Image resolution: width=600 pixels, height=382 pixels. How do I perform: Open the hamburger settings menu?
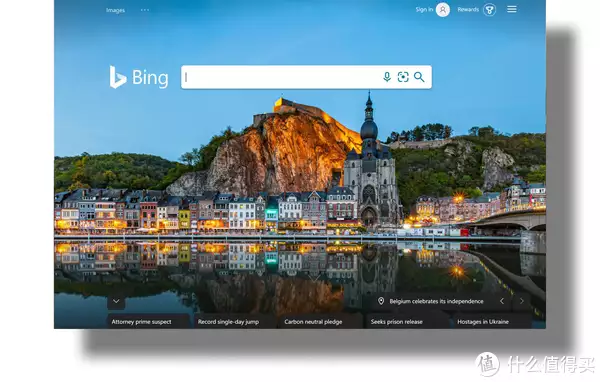(512, 9)
